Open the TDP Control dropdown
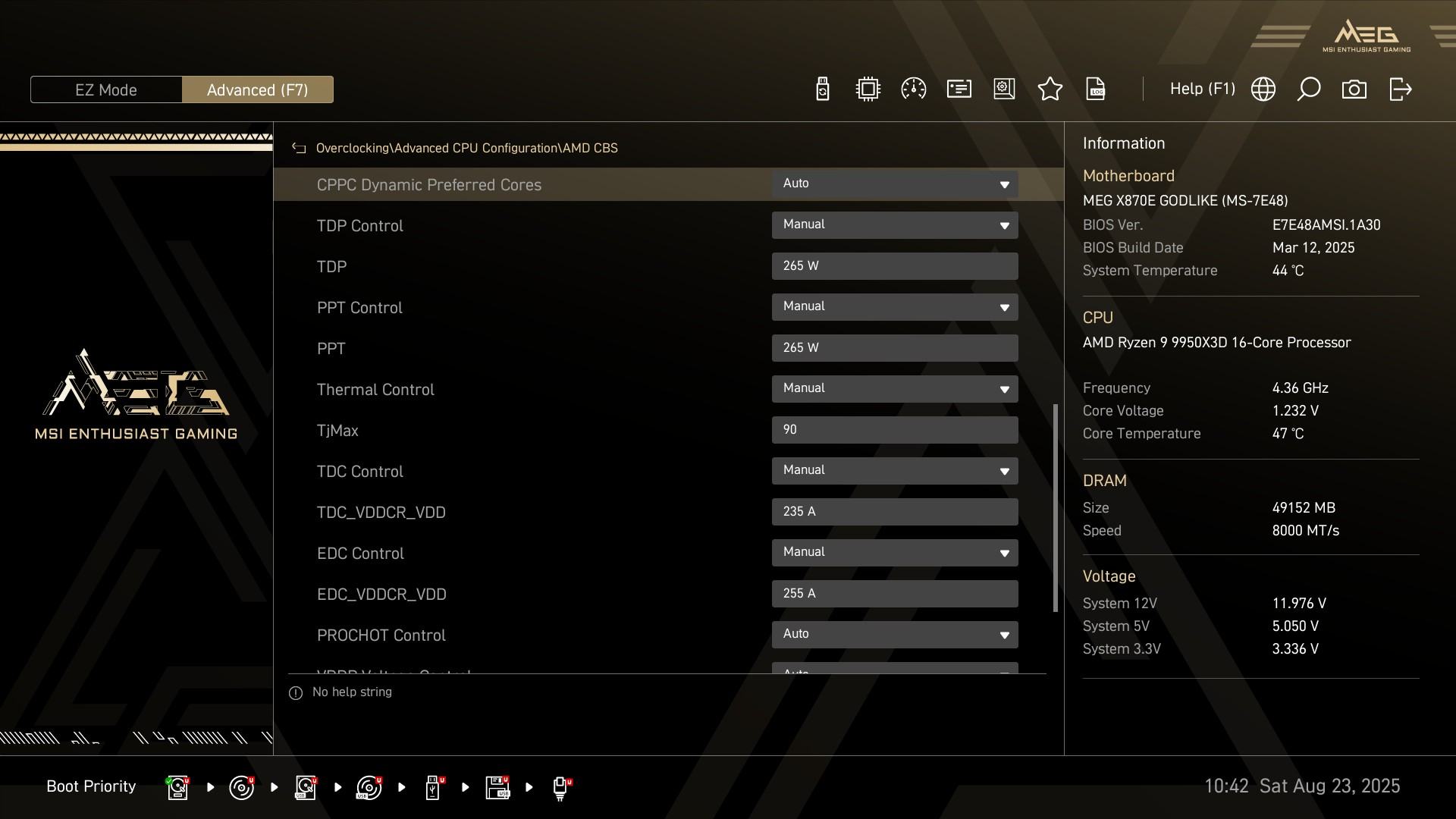 point(894,225)
